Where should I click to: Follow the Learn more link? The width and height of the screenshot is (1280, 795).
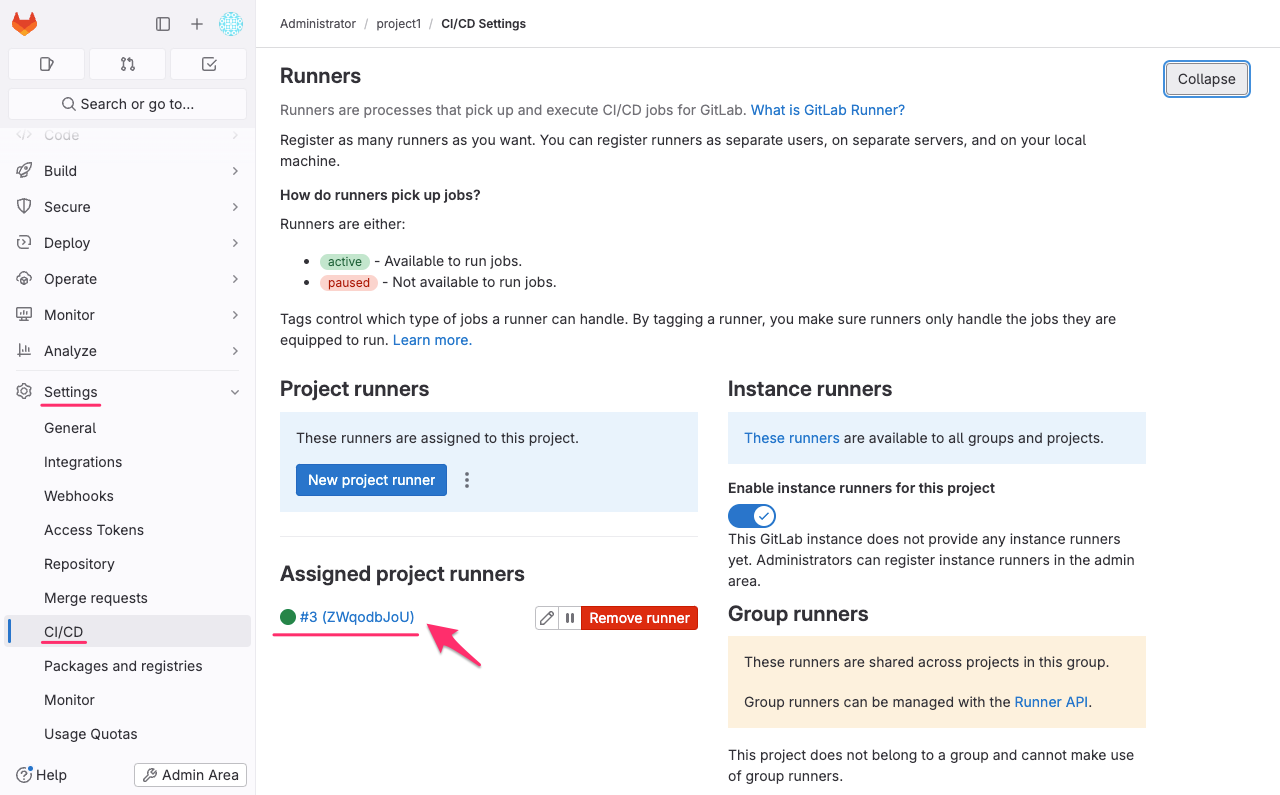pos(432,340)
